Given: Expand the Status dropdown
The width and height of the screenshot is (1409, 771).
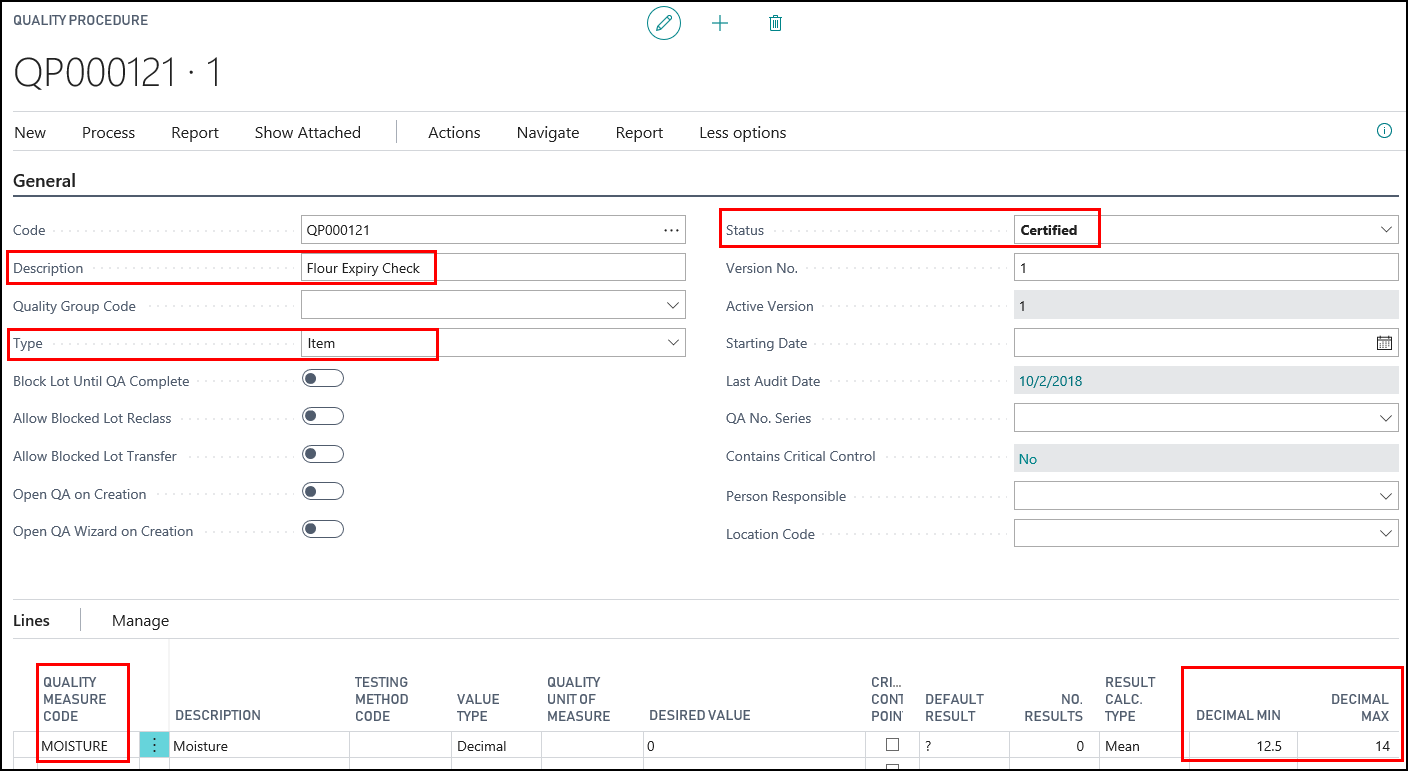Looking at the screenshot, I should [1386, 230].
